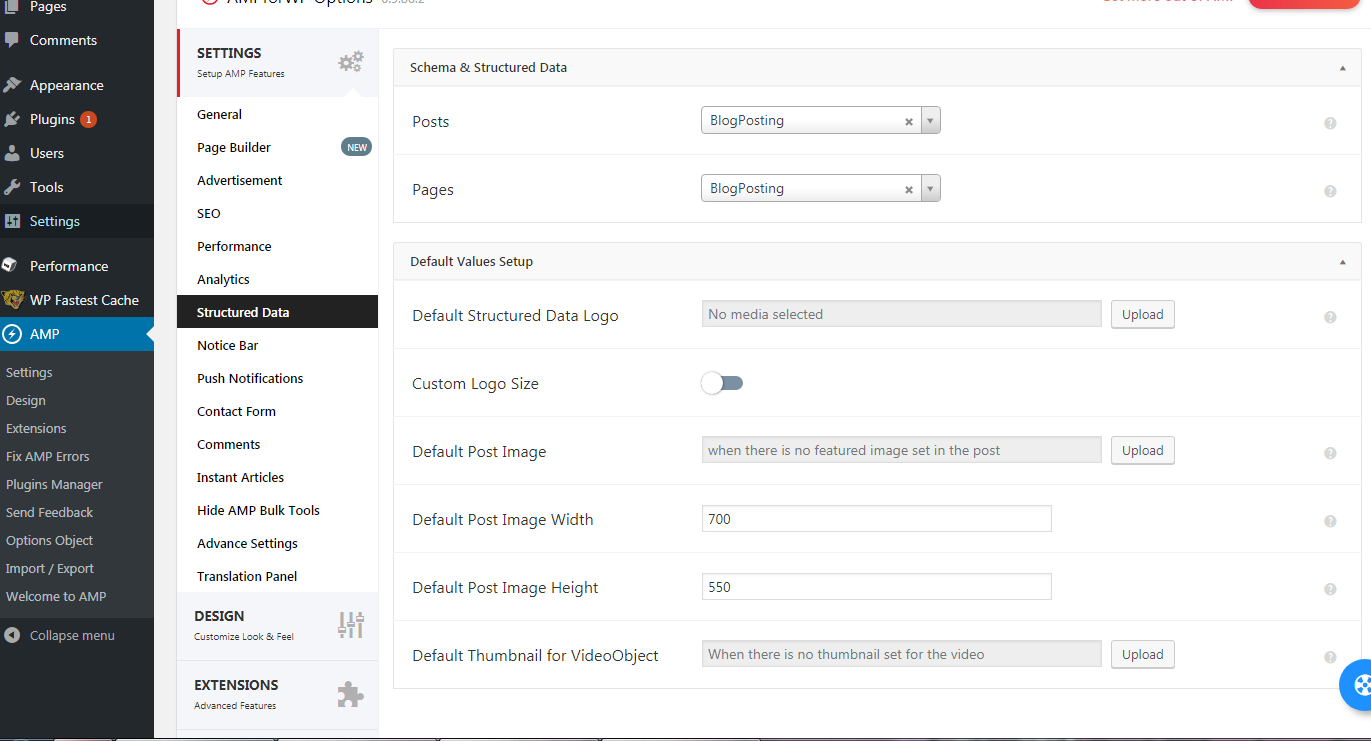Click the Default Post Image Width field
Screen dimensions: 1371x741
(876, 519)
